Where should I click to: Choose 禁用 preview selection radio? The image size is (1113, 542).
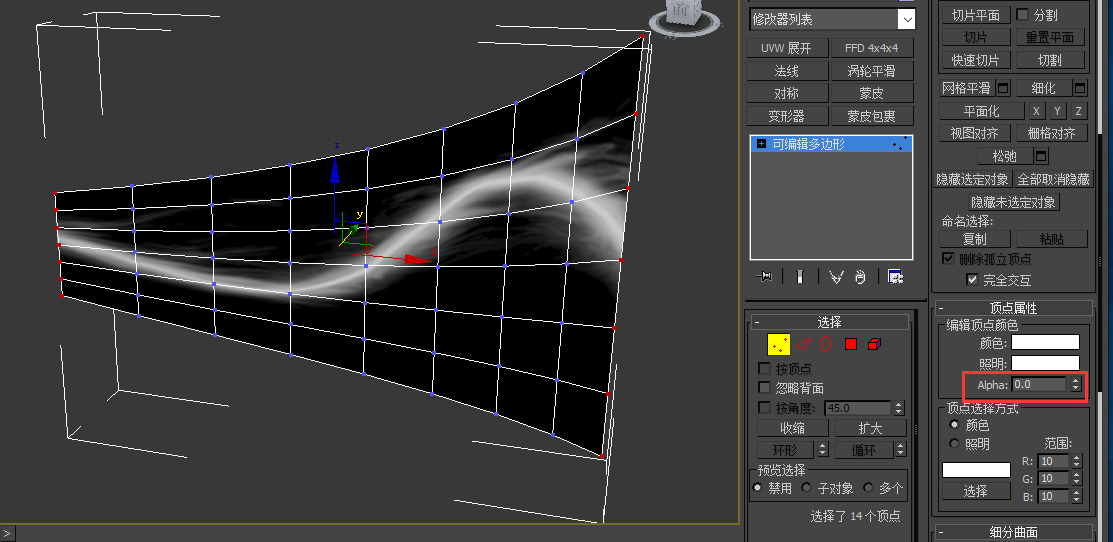(757, 488)
